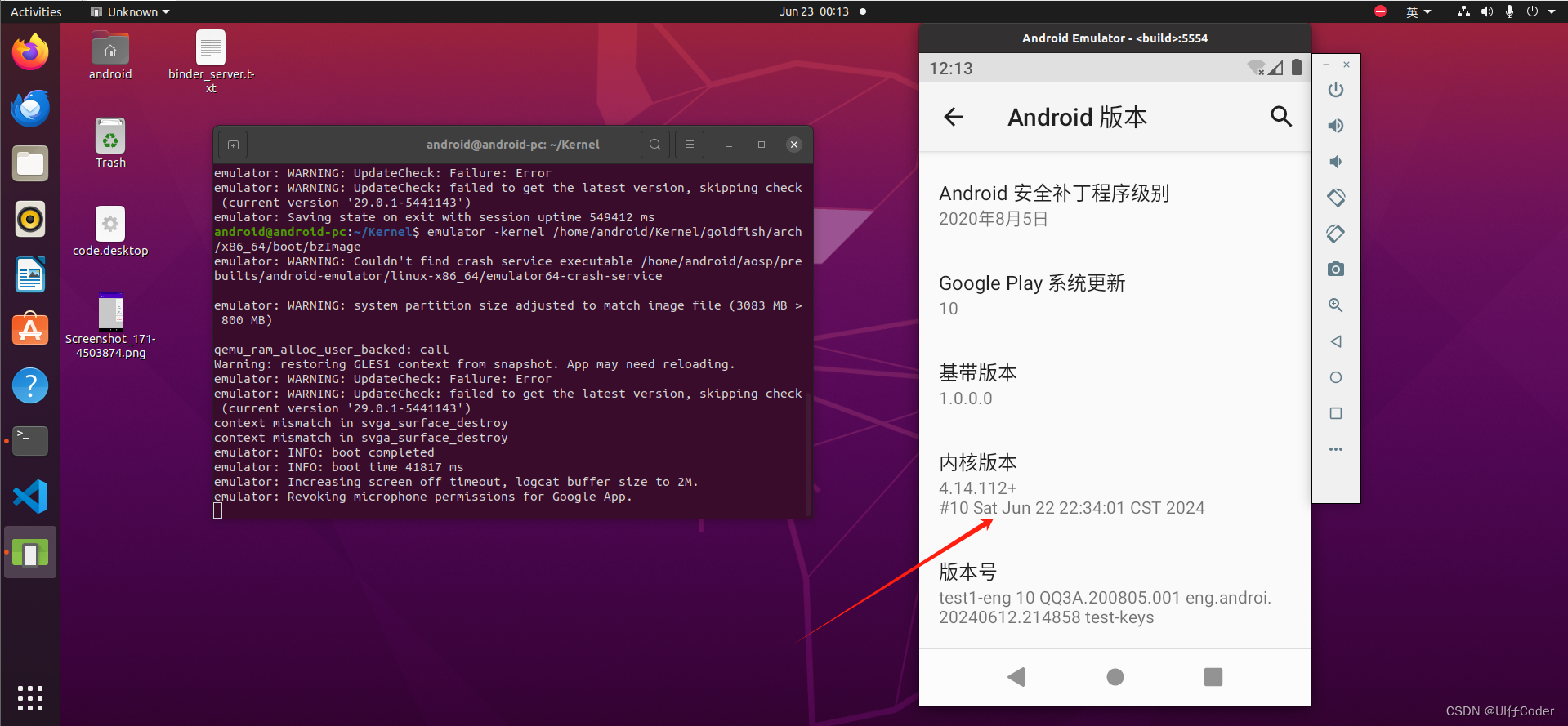Launch Thunderbird mail from the dock
Image resolution: width=1568 pixels, height=726 pixels.
[x=30, y=108]
